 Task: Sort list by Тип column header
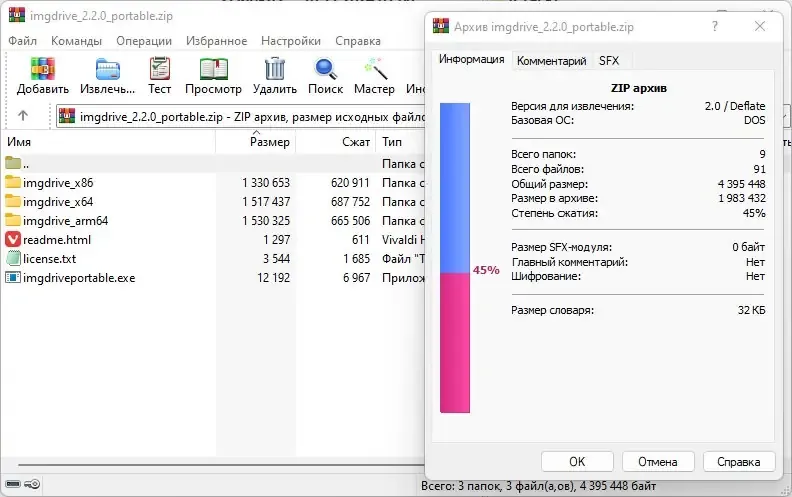[401, 142]
